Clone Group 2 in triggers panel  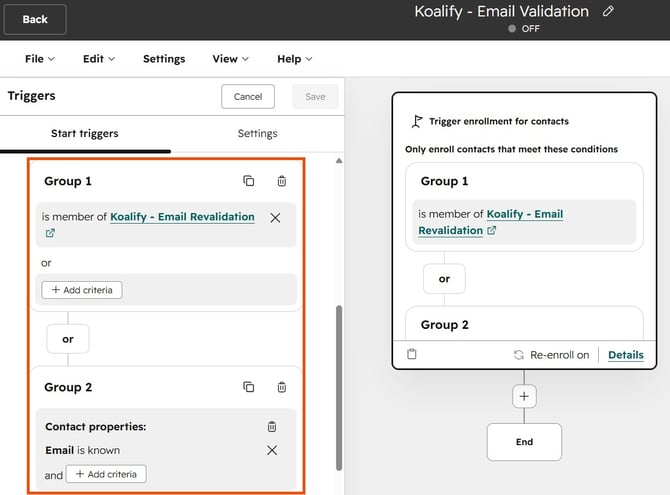(248, 387)
